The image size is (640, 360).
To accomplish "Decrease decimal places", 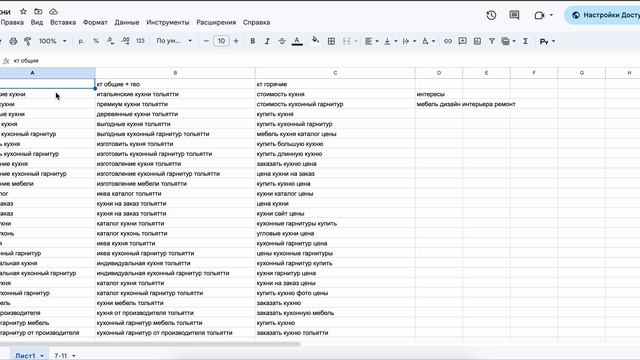I will (111, 41).
